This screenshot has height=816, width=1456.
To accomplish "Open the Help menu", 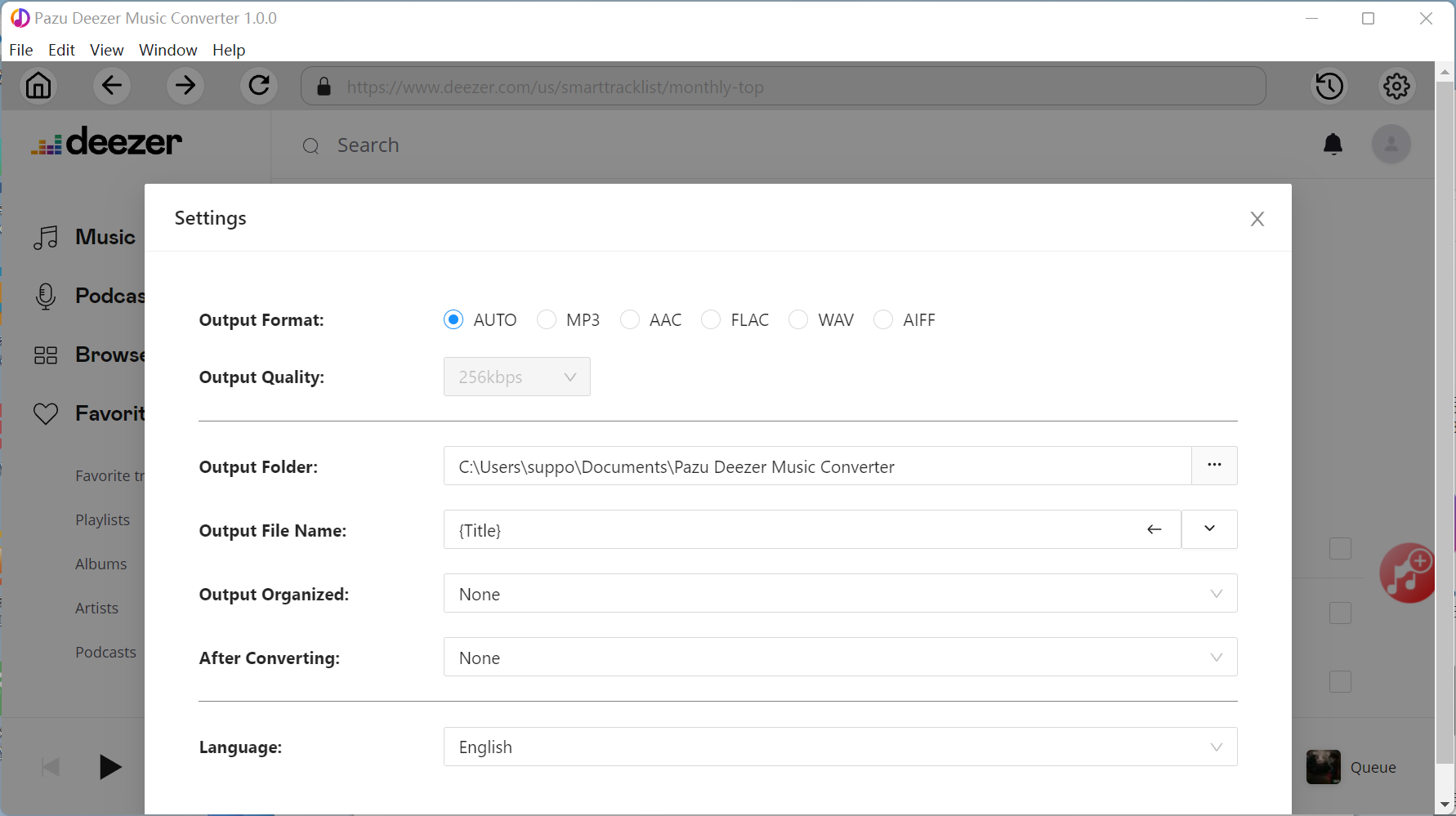I will click(x=229, y=50).
